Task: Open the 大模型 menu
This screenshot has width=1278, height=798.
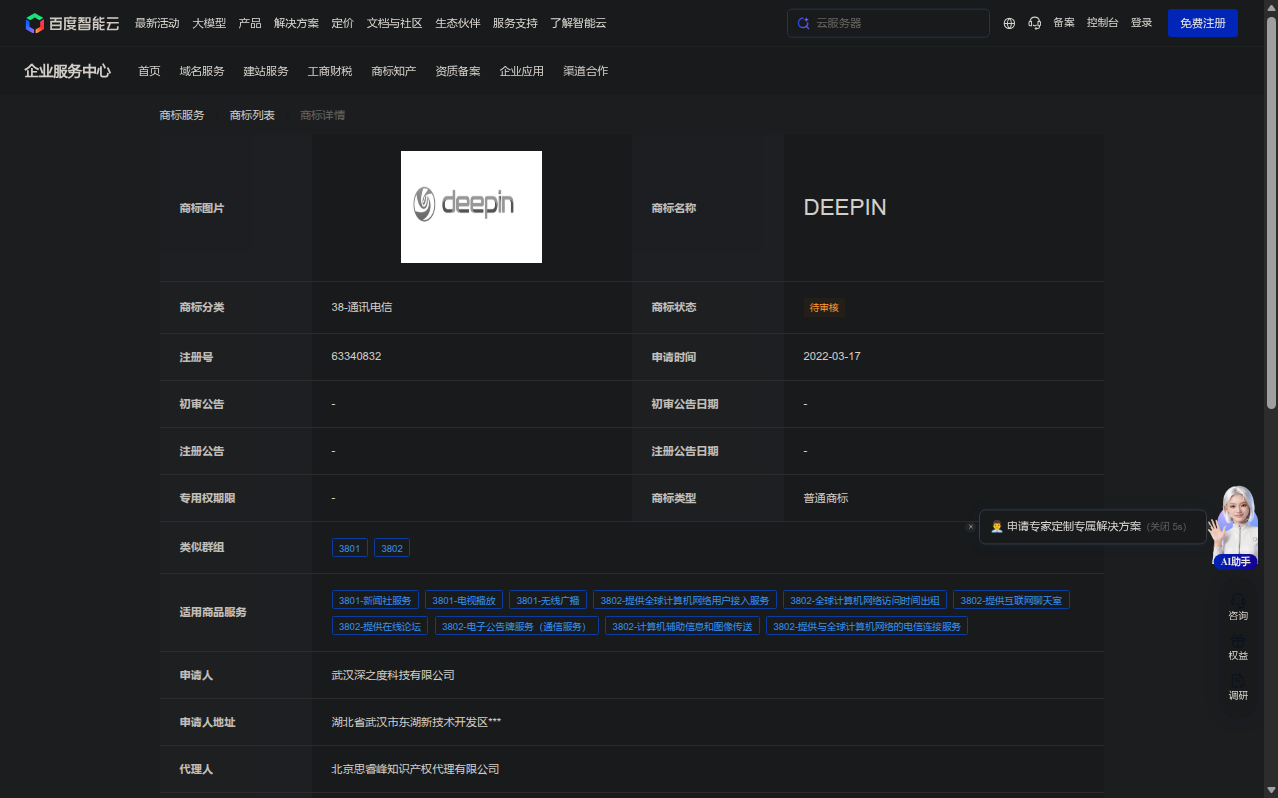Action: [x=209, y=23]
